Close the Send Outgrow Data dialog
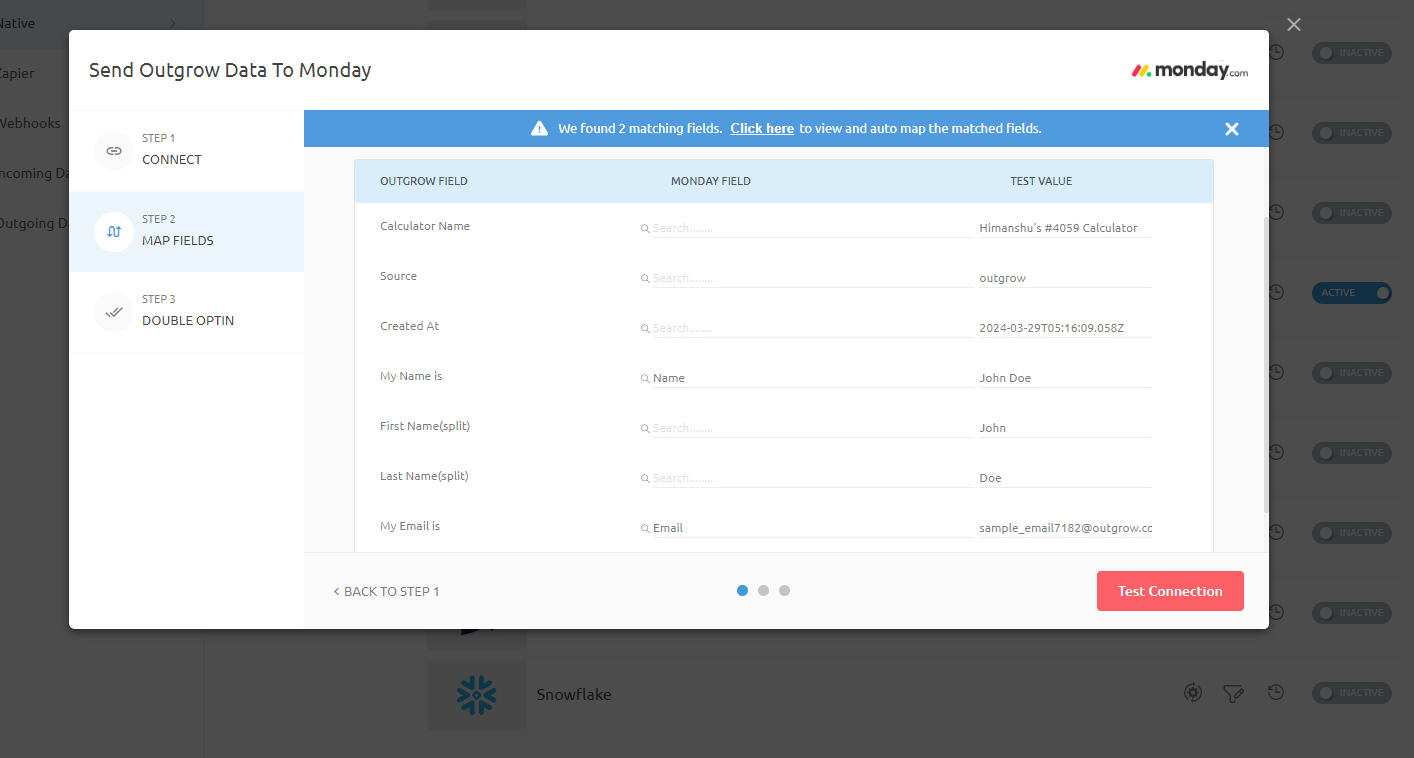 tap(1294, 24)
